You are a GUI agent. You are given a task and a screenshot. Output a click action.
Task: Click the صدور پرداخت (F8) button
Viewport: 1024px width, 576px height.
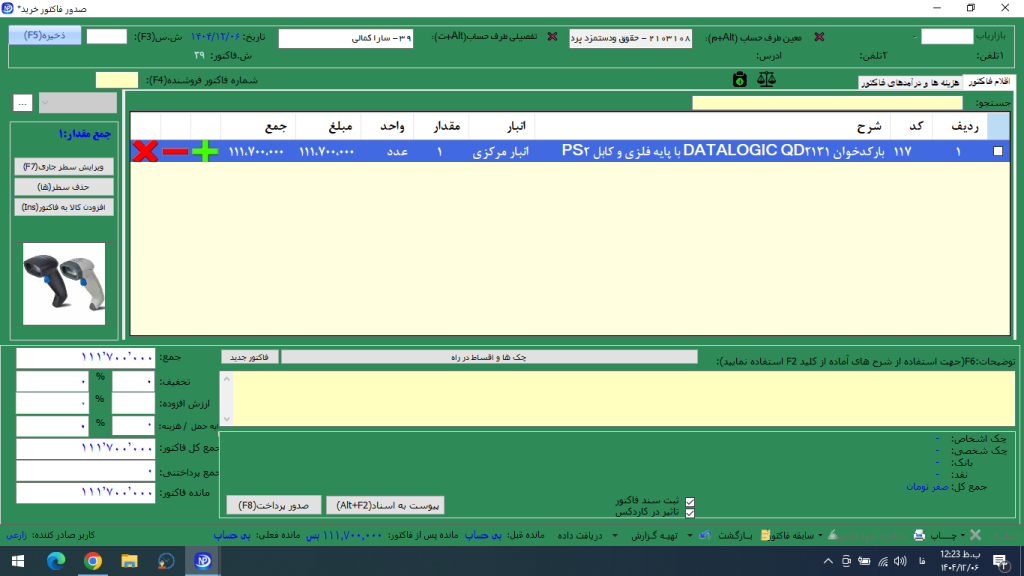(x=273, y=505)
